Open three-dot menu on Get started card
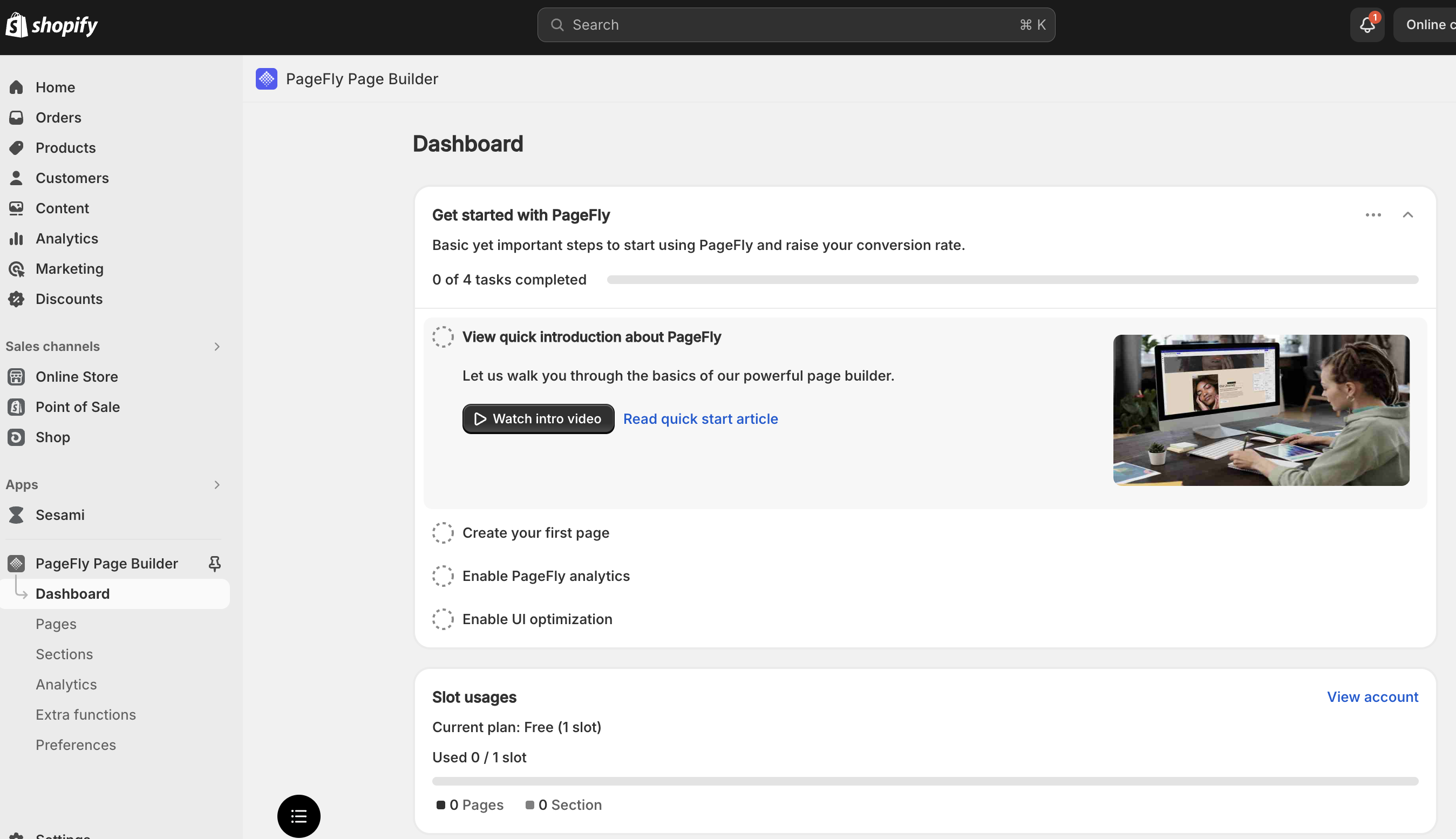The width and height of the screenshot is (1456, 839). (x=1373, y=215)
